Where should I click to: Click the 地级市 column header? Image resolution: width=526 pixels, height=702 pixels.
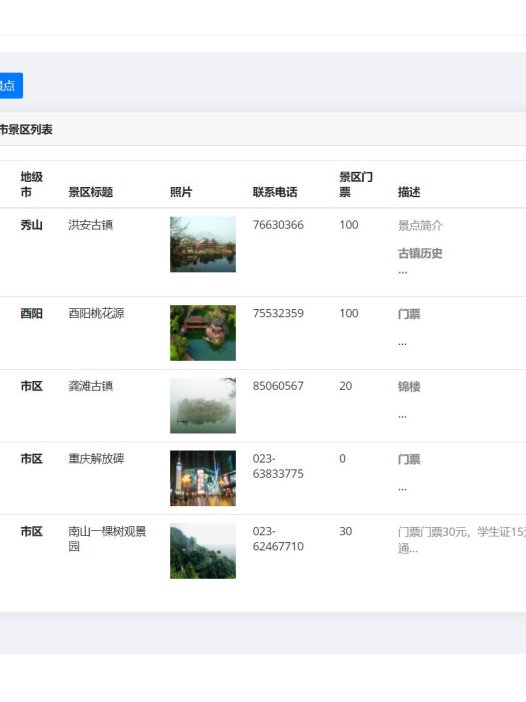tap(31, 184)
